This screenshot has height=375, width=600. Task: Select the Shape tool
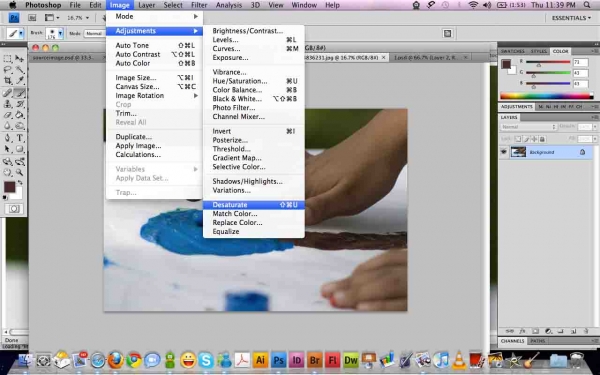19,149
